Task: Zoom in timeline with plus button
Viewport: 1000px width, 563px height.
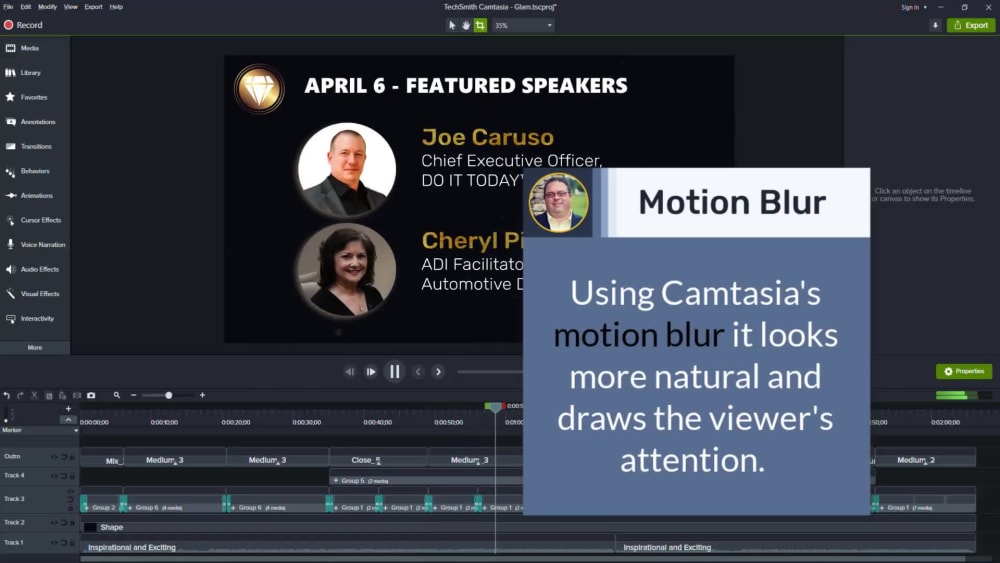Action: (202, 395)
